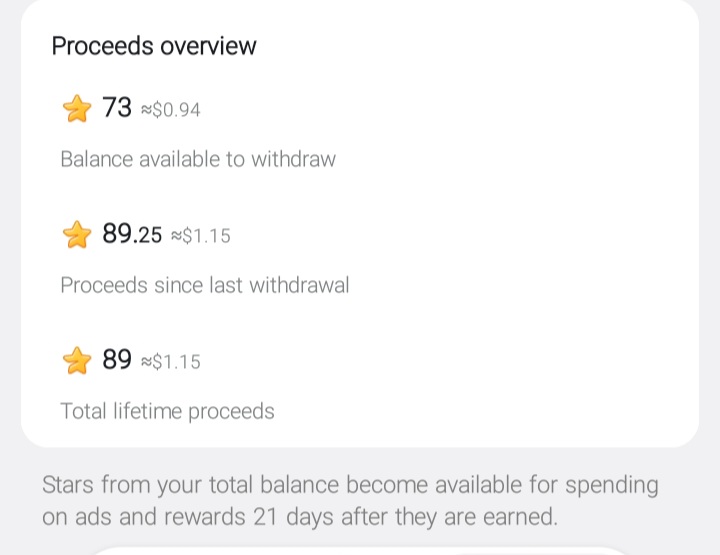Image resolution: width=720 pixels, height=555 pixels.
Task: Click the Proceeds overview heading
Action: pos(154,46)
